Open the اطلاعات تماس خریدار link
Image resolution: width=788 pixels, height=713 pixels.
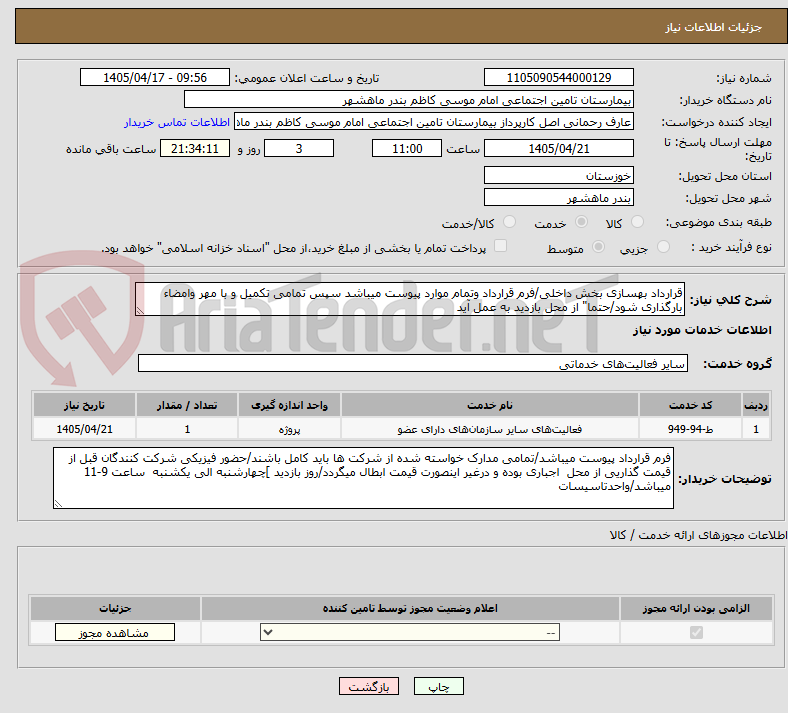coord(177,122)
